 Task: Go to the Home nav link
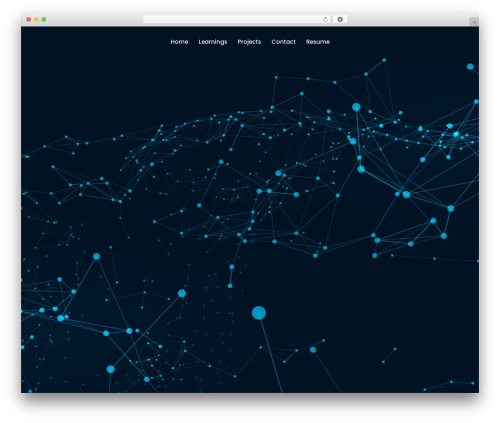[x=179, y=42]
